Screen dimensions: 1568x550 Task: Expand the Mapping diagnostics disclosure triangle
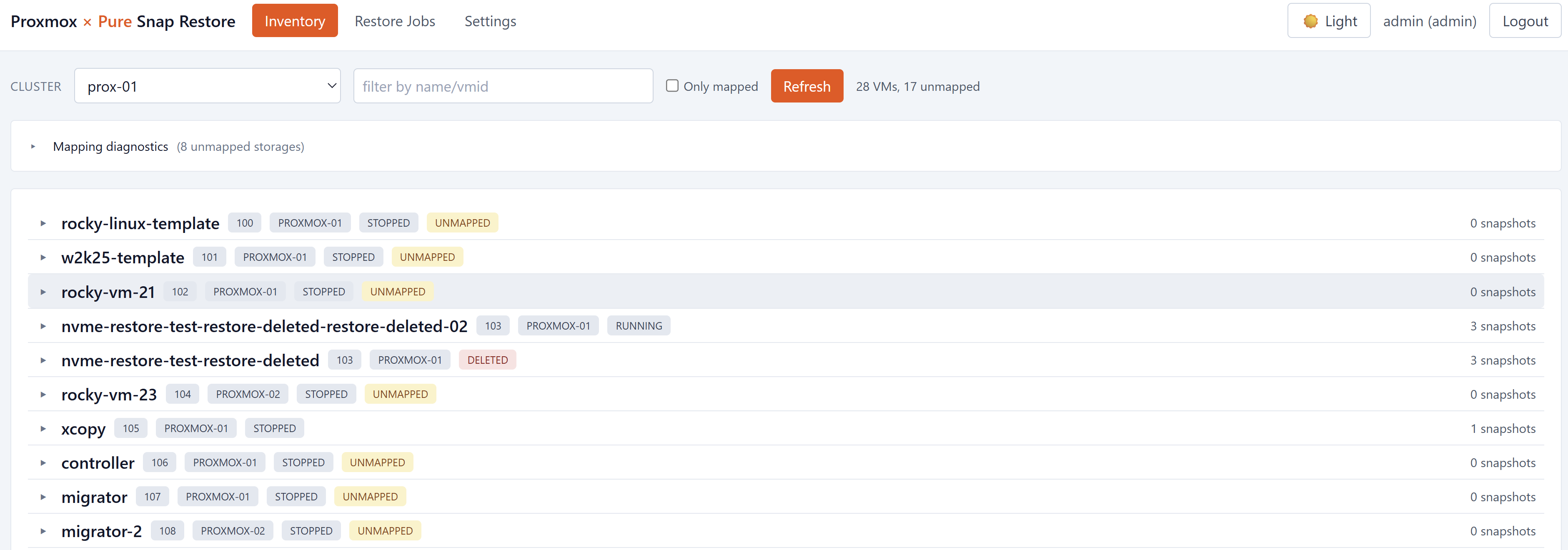point(33,146)
